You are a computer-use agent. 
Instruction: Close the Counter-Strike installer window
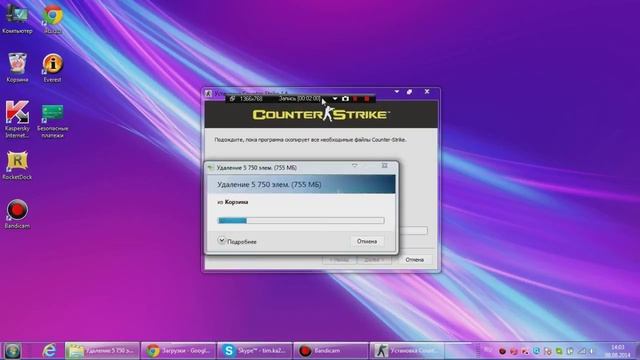pyautogui.click(x=427, y=91)
